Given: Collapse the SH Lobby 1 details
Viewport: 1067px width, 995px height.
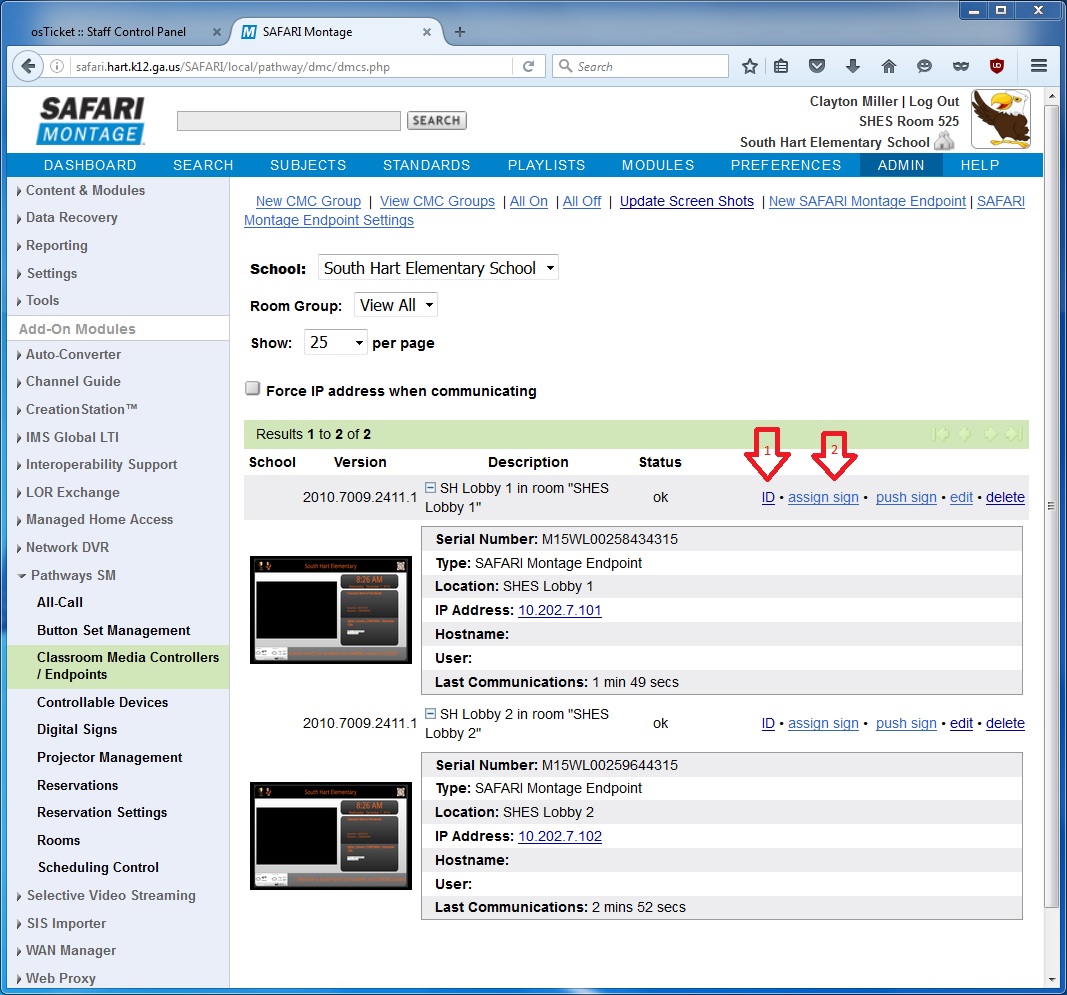Looking at the screenshot, I should [x=431, y=488].
